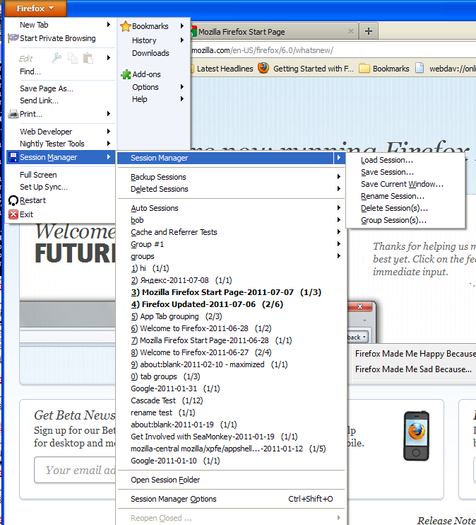Click the email address input field
The height and width of the screenshot is (525, 476).
[x=75, y=470]
